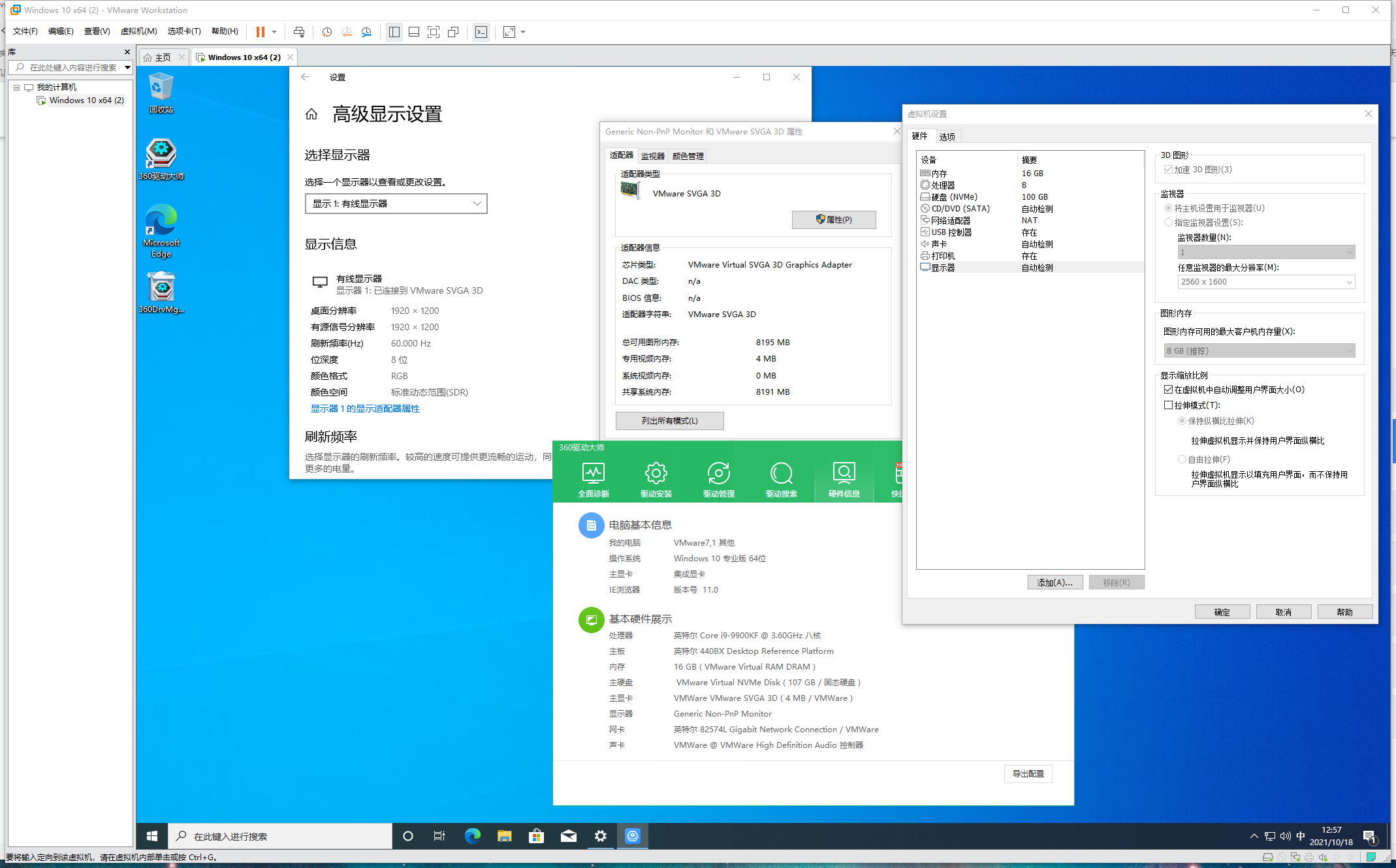Click the 添加(A)... button
This screenshot has width=1396, height=868.
(x=1055, y=582)
